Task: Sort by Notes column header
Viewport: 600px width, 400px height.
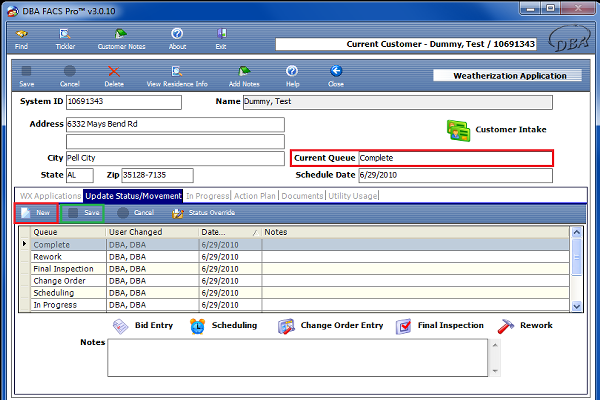Action: pyautogui.click(x=416, y=232)
